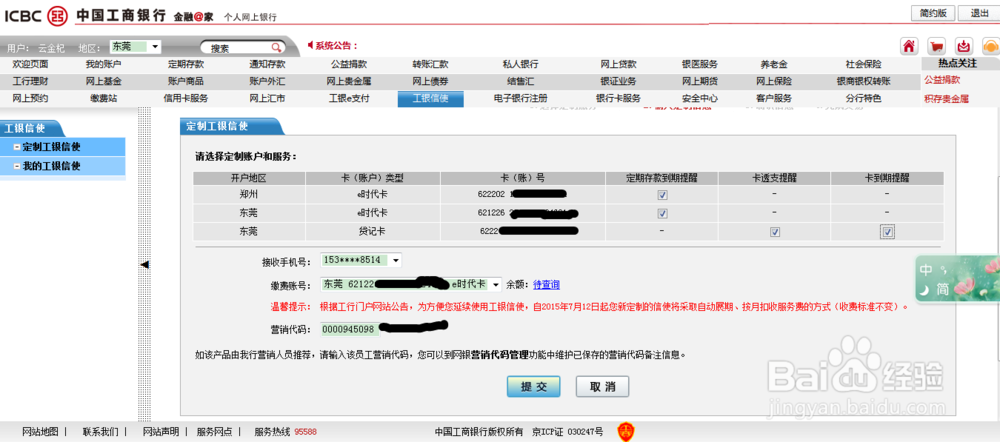Image resolution: width=1000 pixels, height=442 pixels.
Task: Open the 定期存款 menu
Action: pyautogui.click(x=186, y=64)
